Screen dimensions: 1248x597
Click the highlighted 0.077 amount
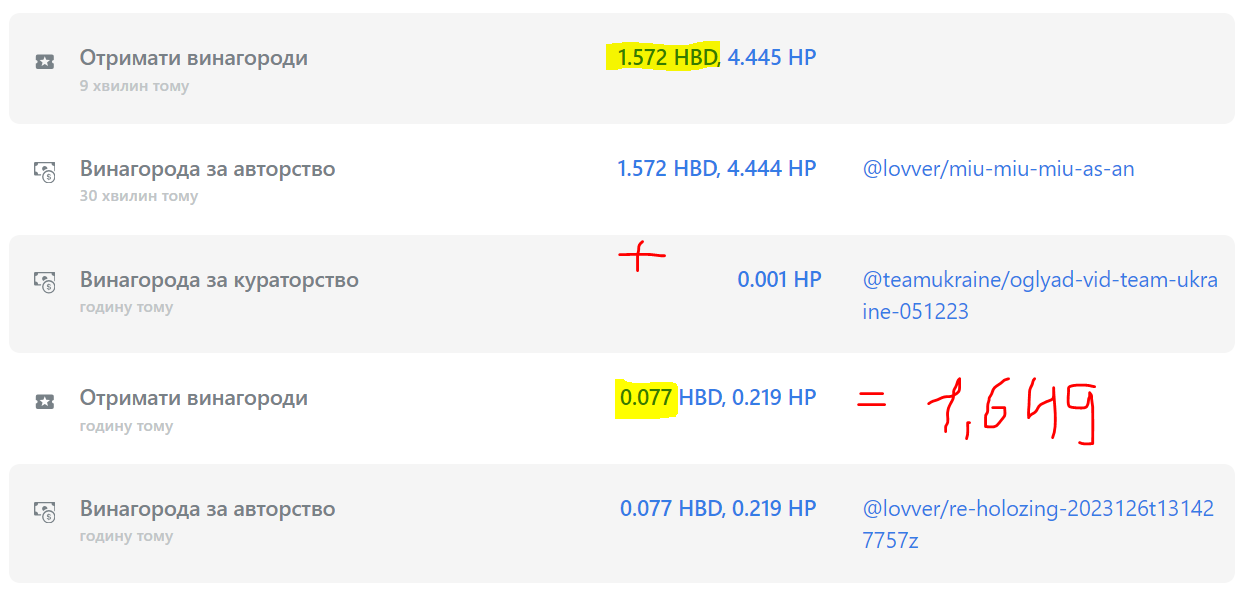pos(647,398)
